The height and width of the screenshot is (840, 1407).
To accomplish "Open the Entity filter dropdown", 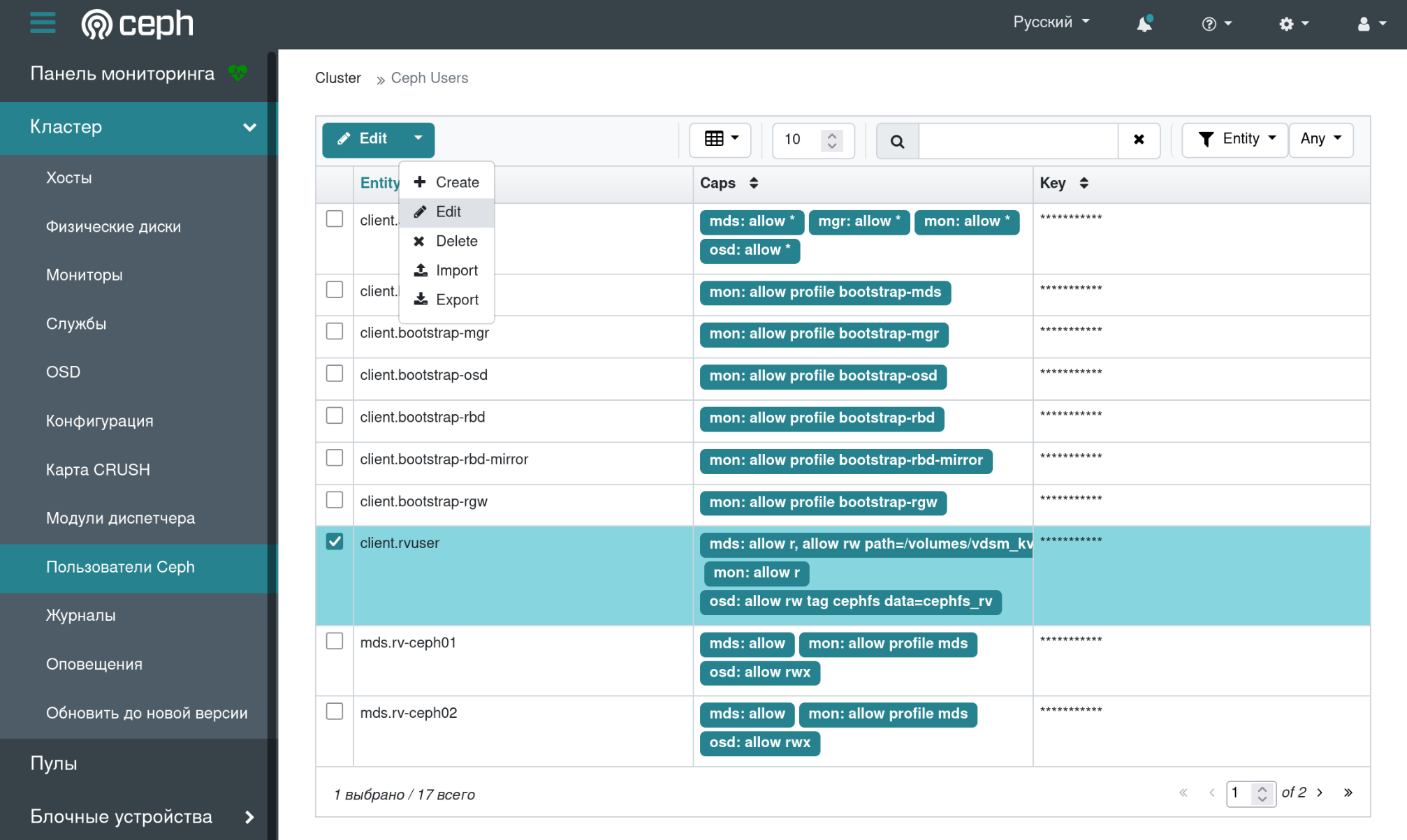I will tap(1236, 139).
